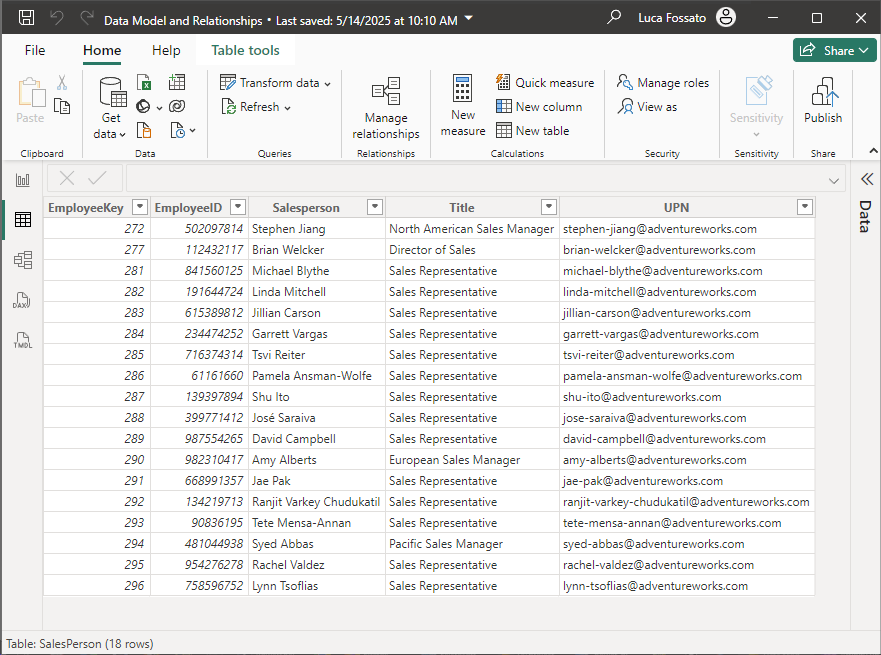Select the Title column header
This screenshot has height=655, width=881.
tap(462, 207)
